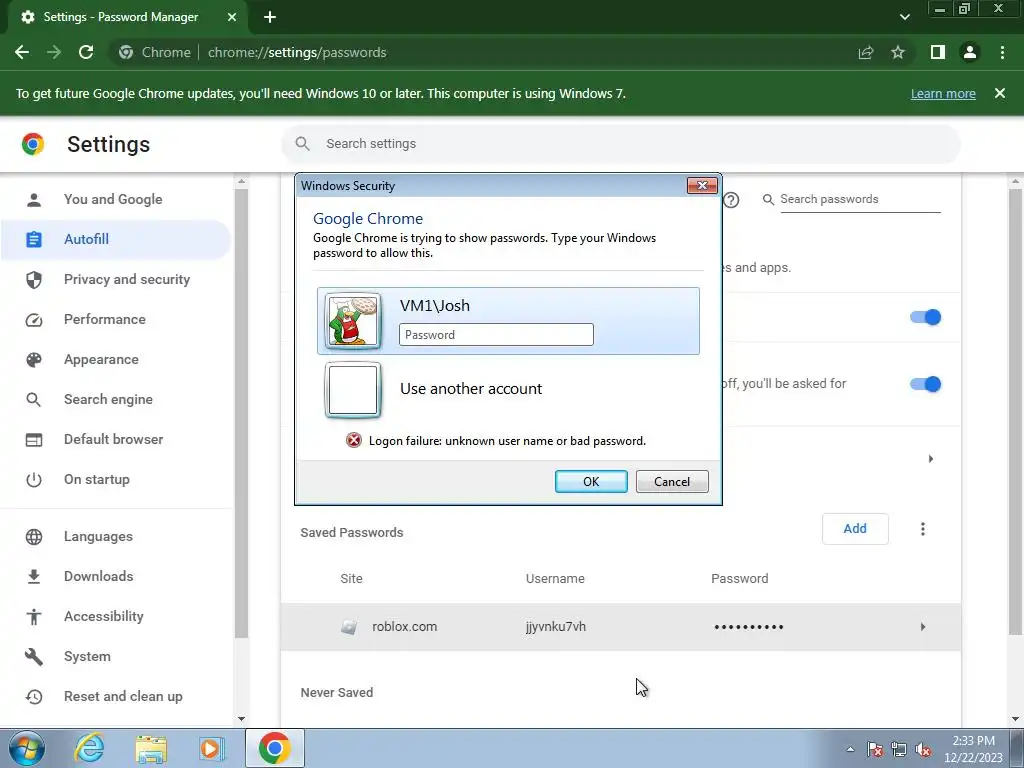Open the Chrome profile avatar menu
Screen dimensions: 1024x768
tap(970, 52)
